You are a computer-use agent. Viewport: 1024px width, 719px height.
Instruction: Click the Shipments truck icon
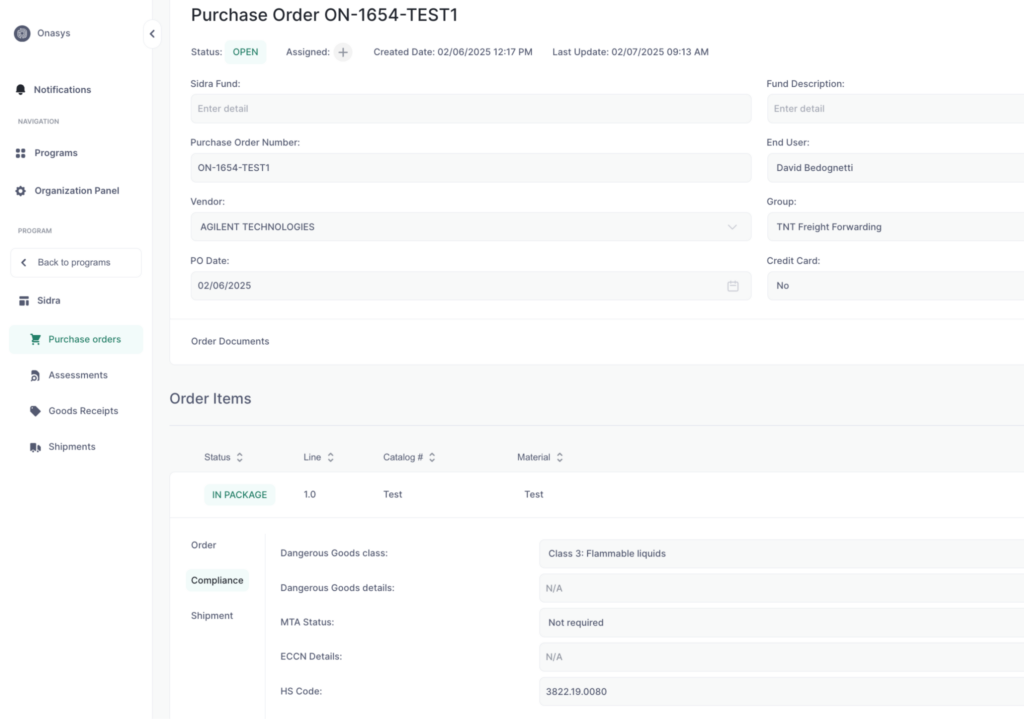35,447
